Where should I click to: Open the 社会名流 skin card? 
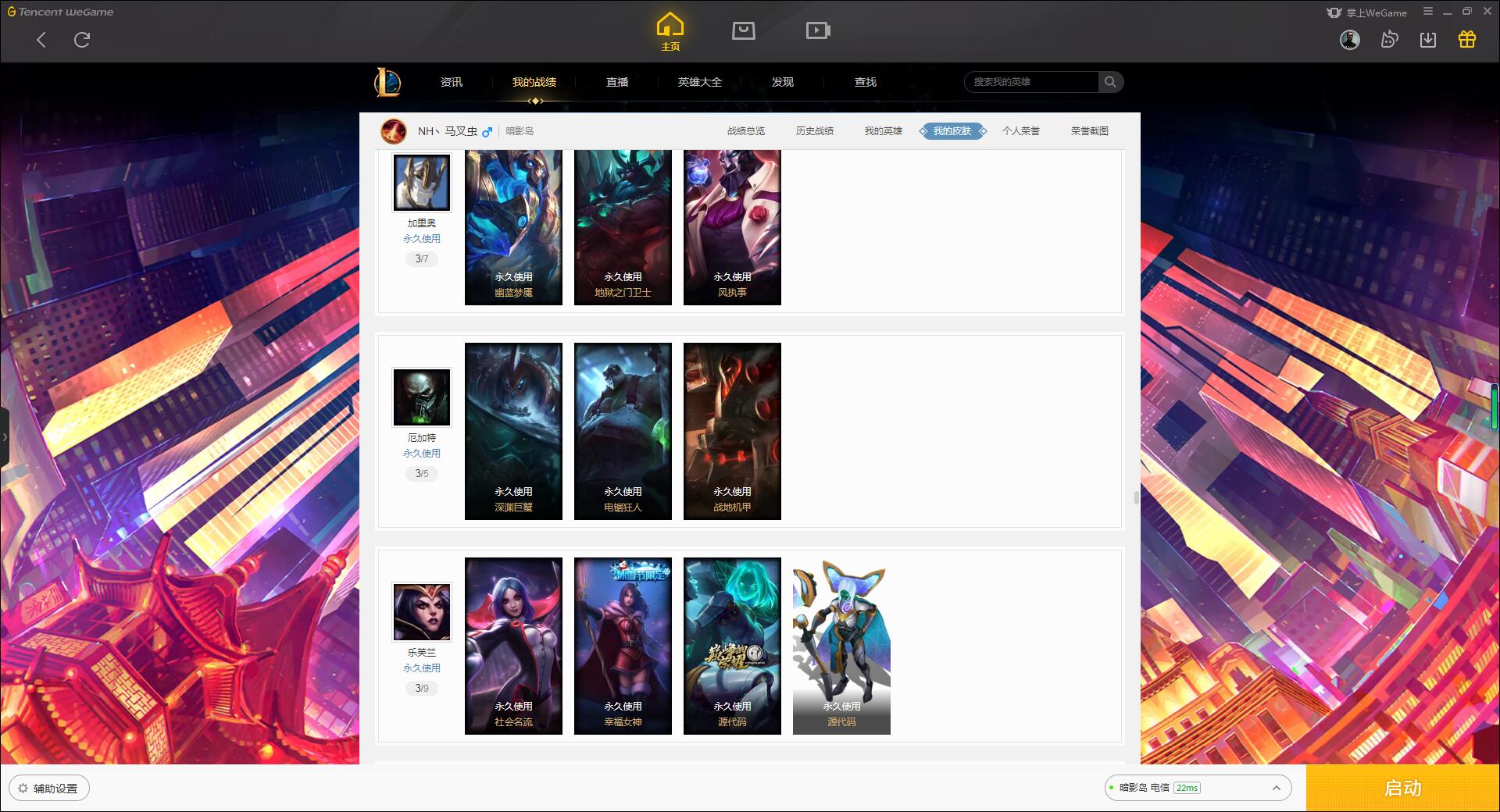513,646
